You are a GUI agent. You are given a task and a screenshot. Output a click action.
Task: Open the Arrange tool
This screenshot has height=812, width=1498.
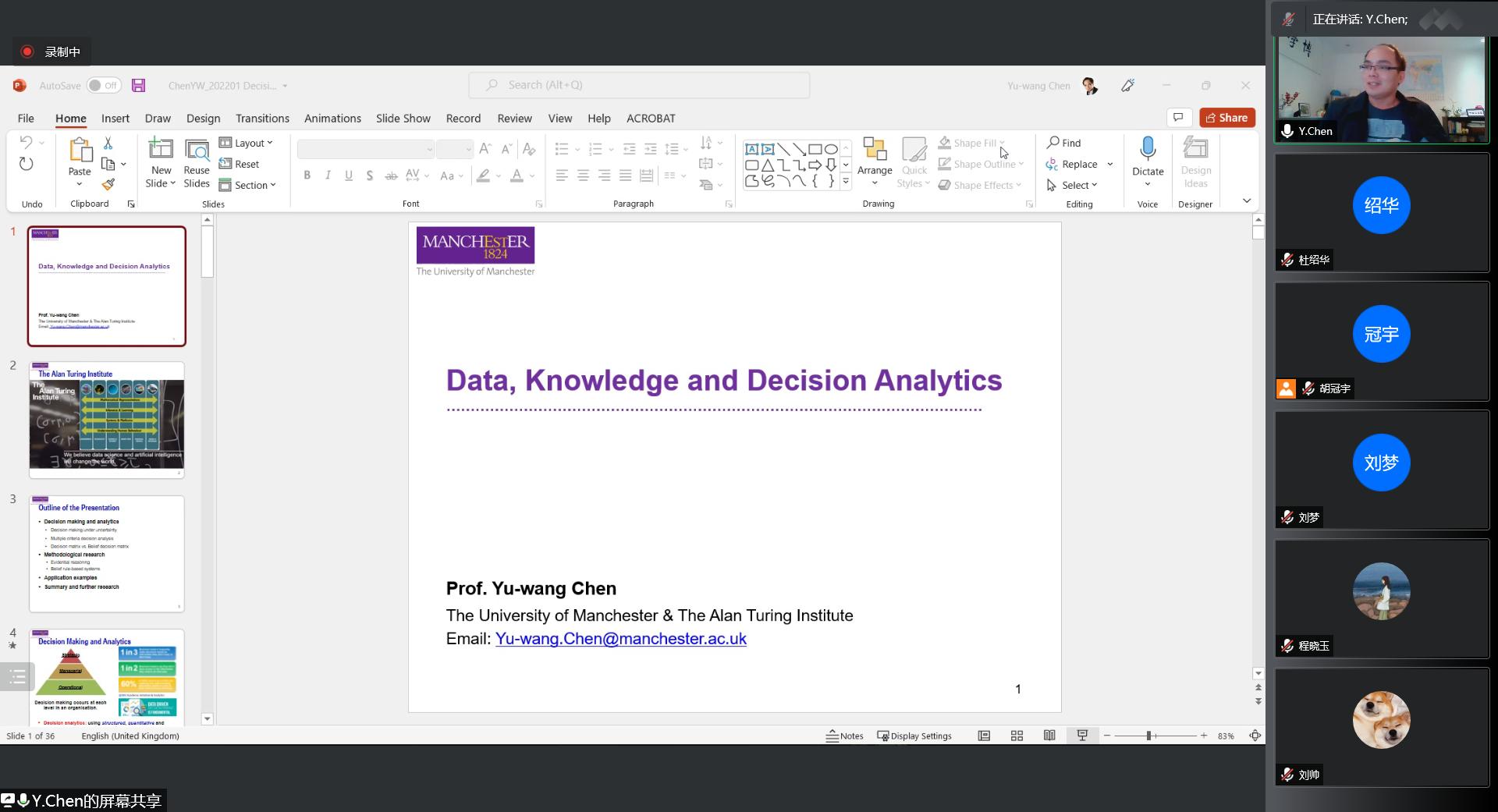click(x=874, y=161)
